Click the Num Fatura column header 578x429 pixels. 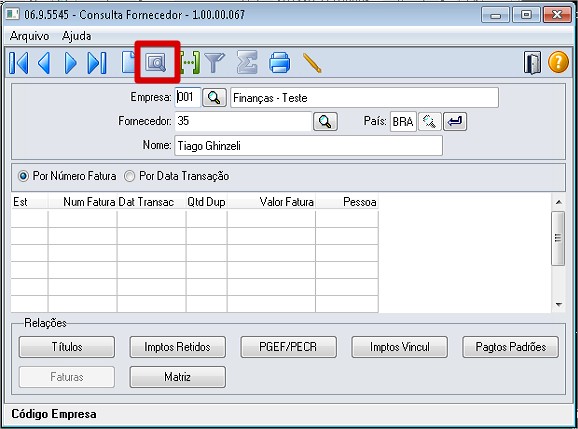83,202
